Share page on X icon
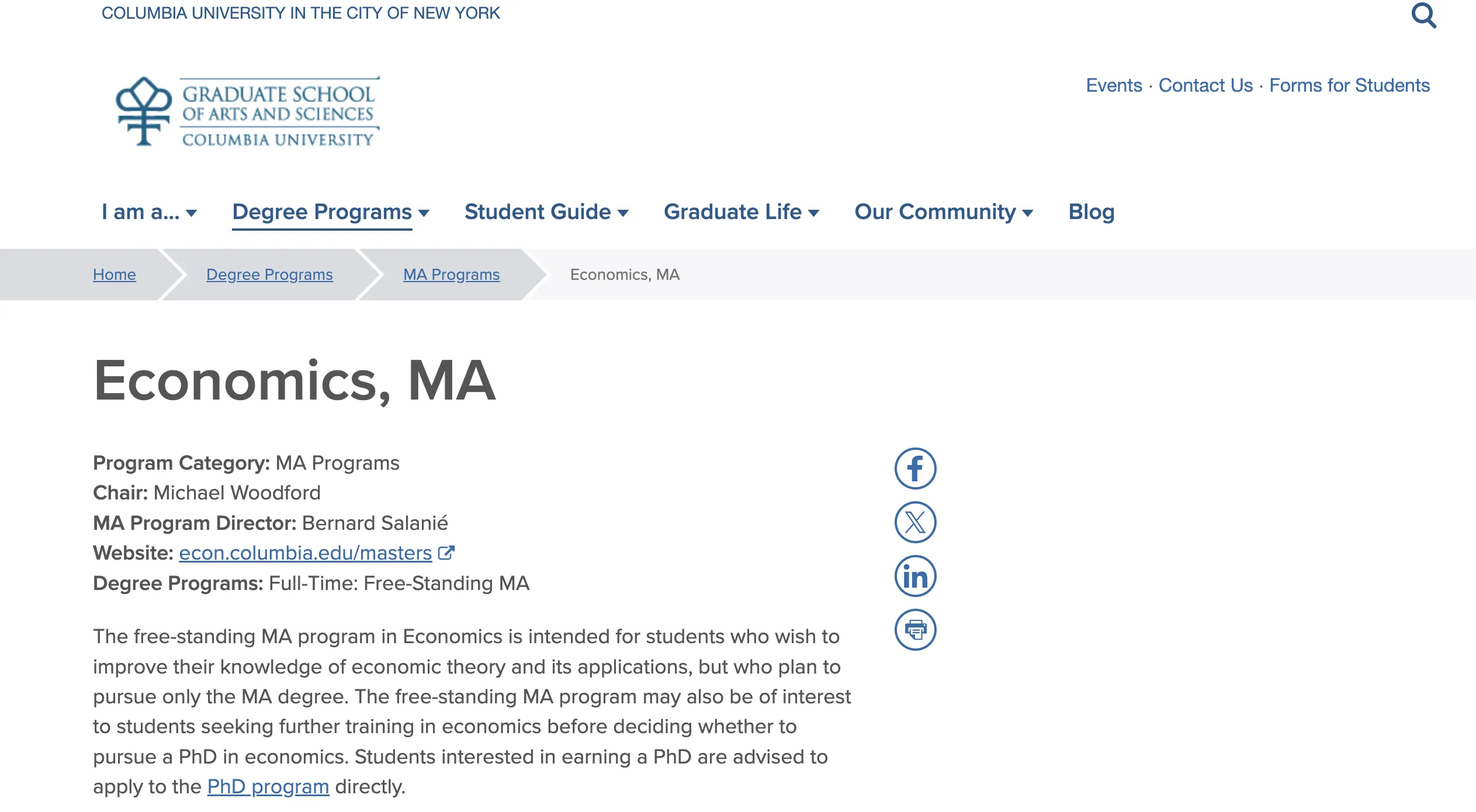The image size is (1476, 812). click(915, 522)
